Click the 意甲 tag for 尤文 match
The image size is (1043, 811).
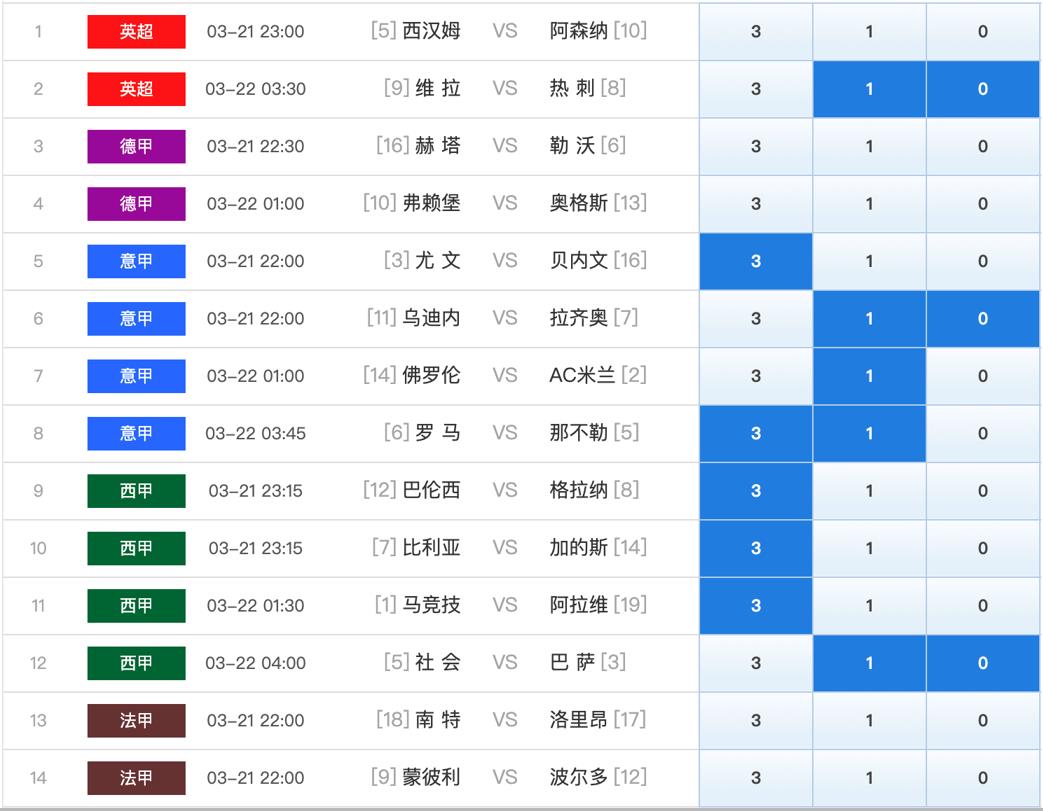pos(136,261)
